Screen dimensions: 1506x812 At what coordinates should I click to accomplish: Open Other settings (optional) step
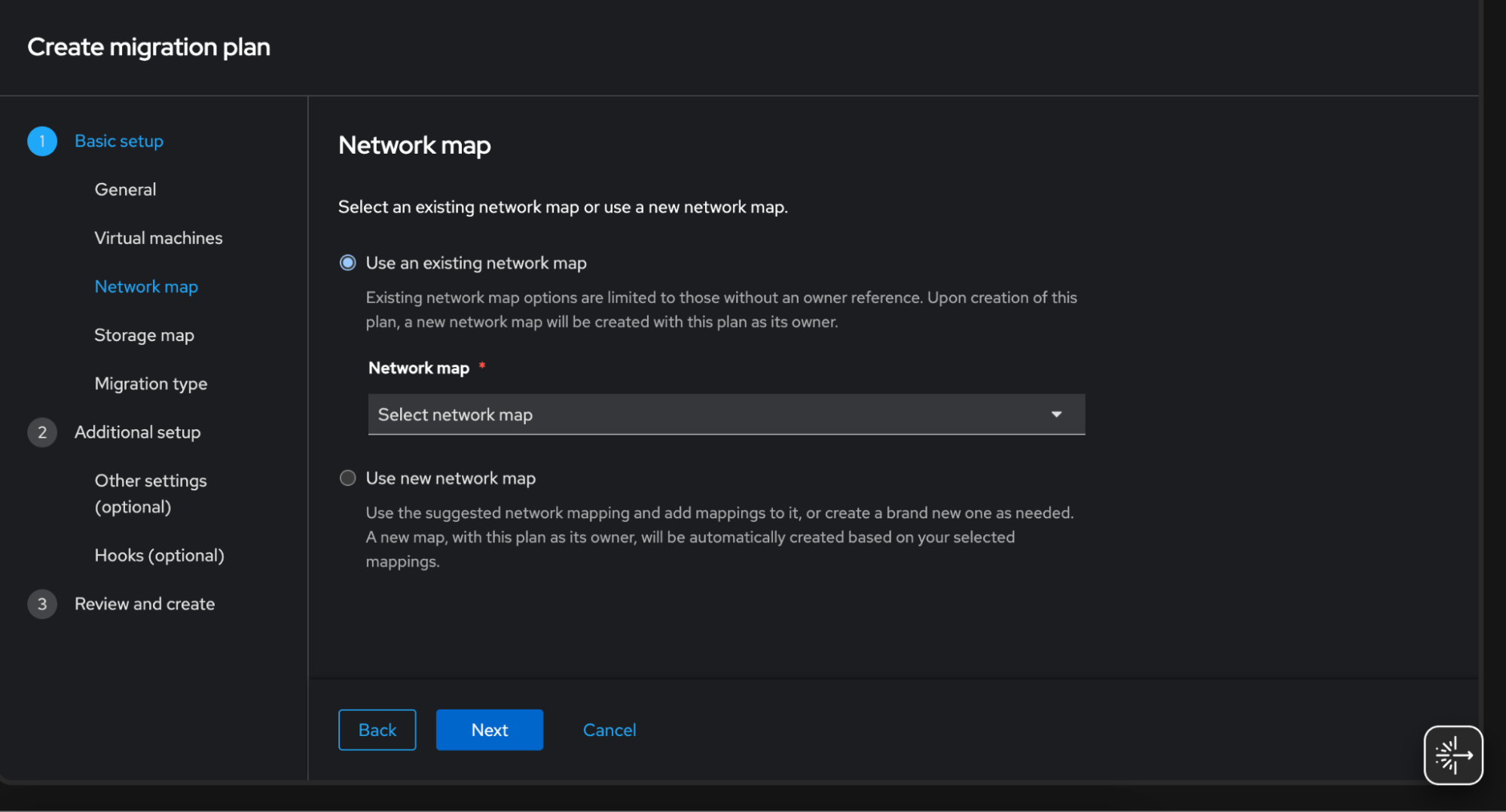150,493
